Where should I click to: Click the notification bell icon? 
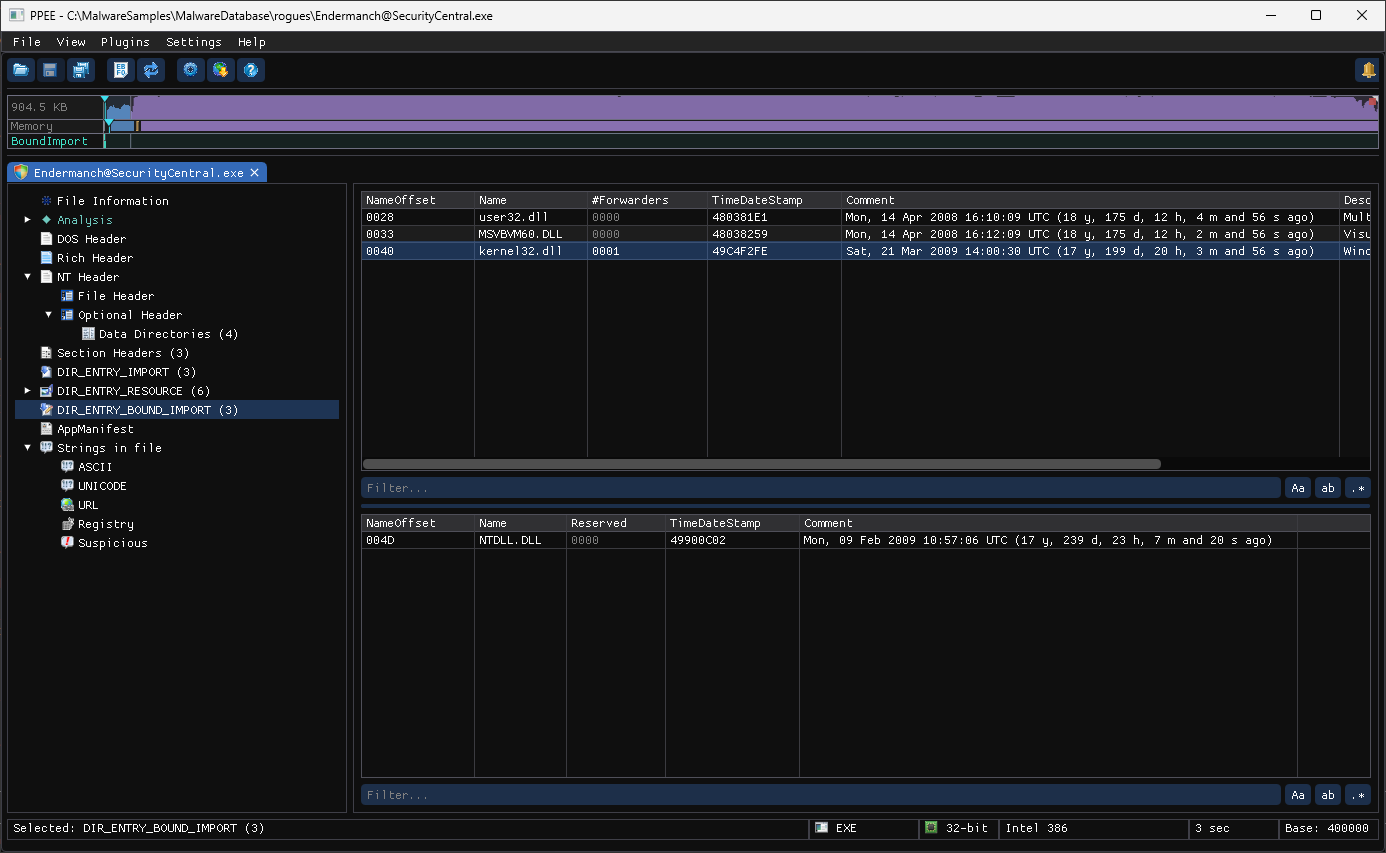1367,70
